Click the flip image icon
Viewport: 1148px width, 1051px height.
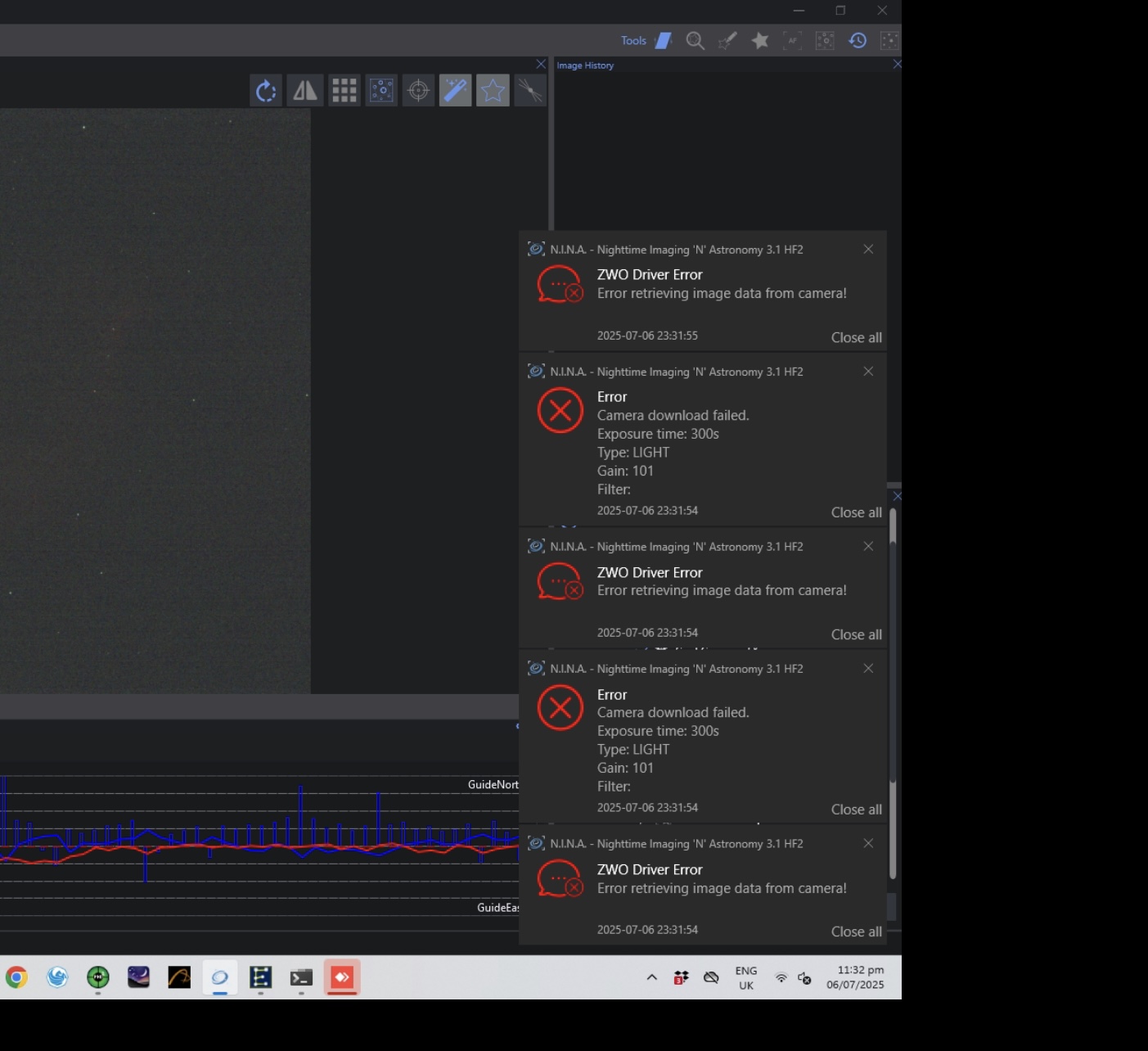pos(305,91)
